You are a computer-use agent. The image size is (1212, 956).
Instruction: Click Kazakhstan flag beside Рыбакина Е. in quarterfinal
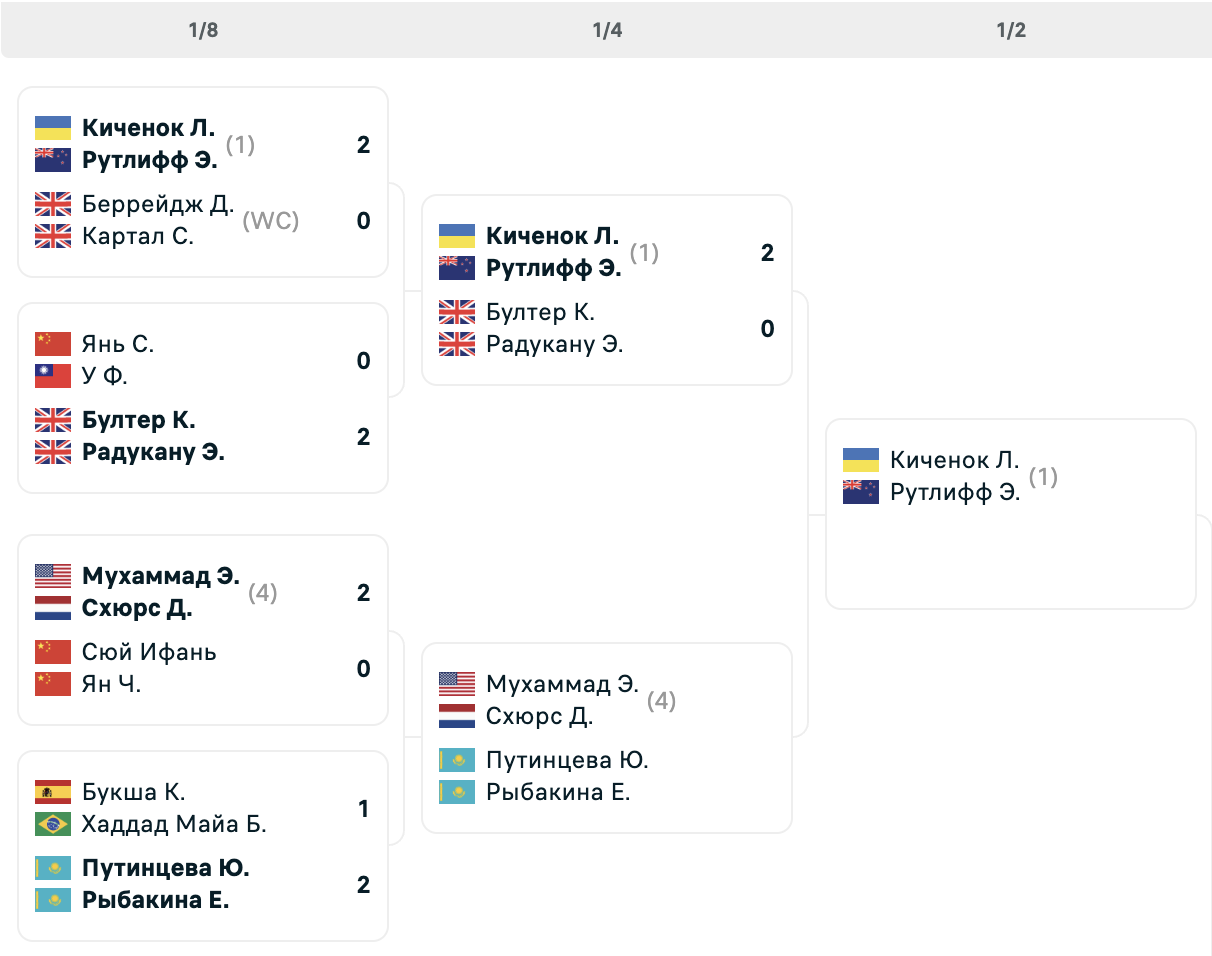457,792
